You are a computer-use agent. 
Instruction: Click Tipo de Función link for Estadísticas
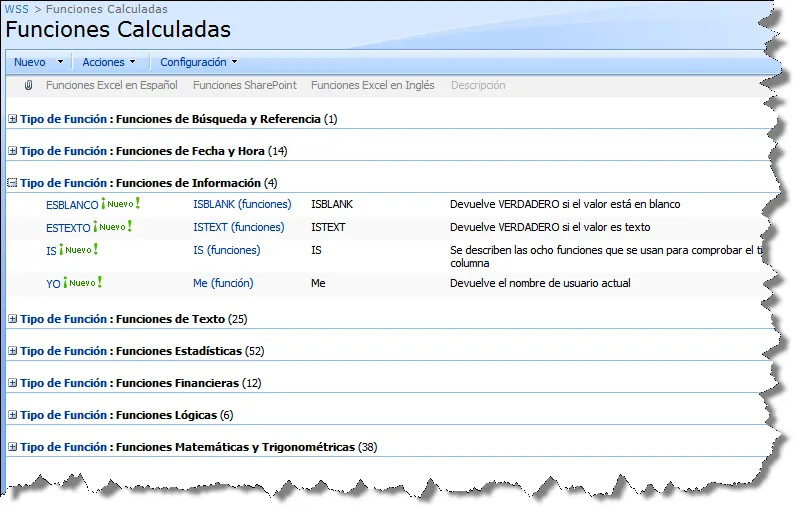[63, 351]
